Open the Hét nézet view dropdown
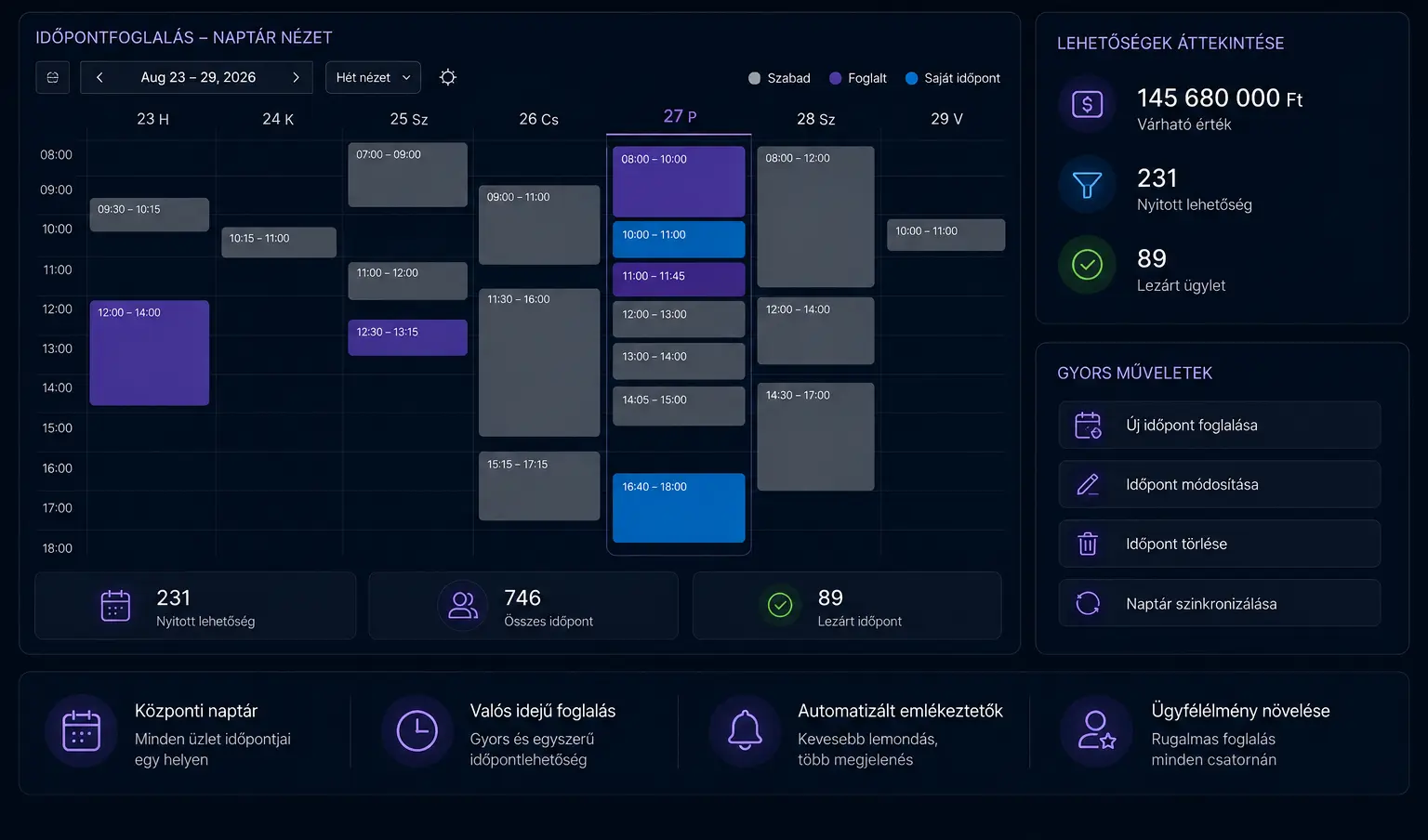The height and width of the screenshot is (840, 1428). [373, 77]
